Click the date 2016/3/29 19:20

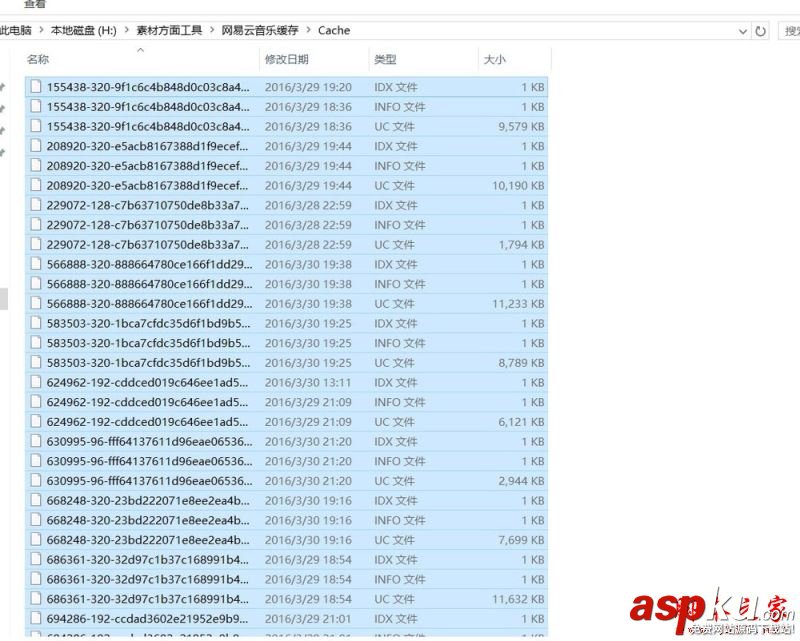click(308, 87)
